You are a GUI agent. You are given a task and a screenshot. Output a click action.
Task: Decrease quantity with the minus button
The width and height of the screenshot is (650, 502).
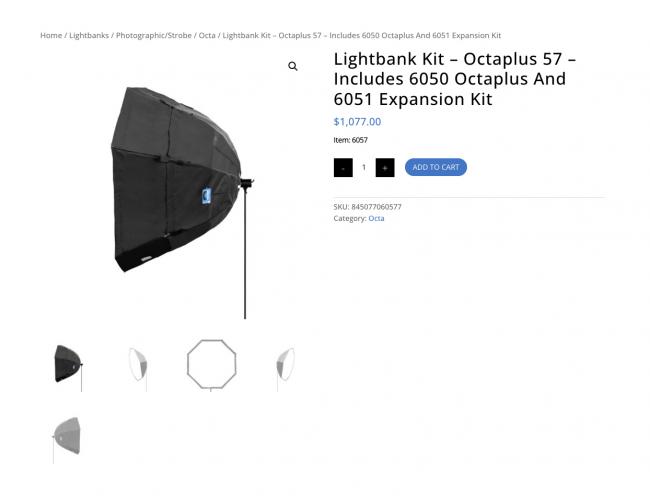[x=343, y=167]
